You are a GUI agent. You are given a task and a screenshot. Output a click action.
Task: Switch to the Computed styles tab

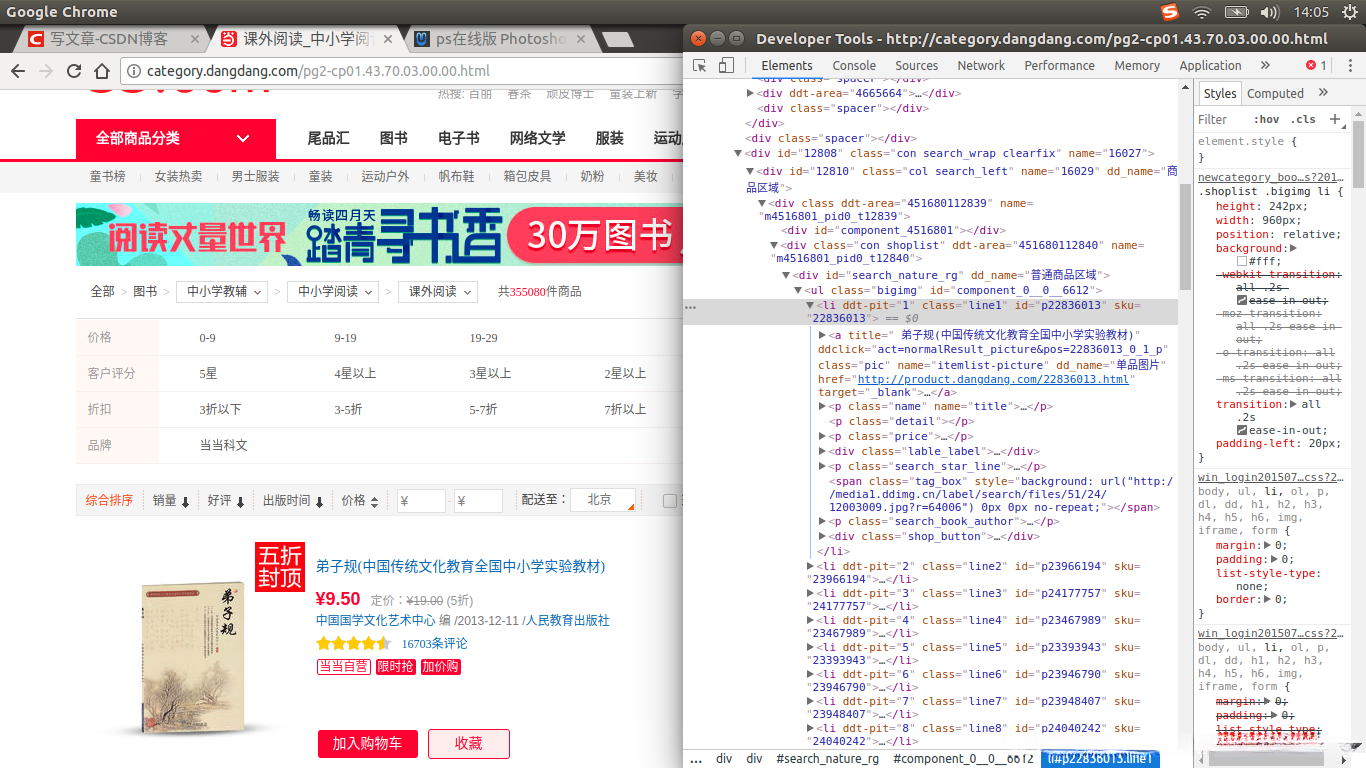pyautogui.click(x=1275, y=94)
